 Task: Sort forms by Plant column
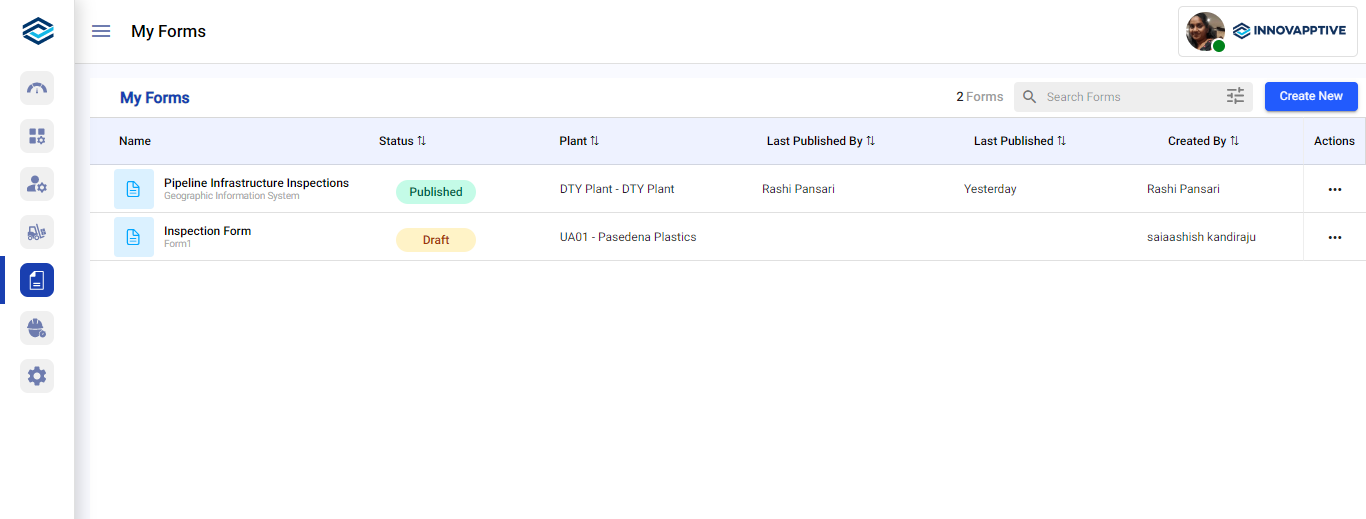click(594, 141)
